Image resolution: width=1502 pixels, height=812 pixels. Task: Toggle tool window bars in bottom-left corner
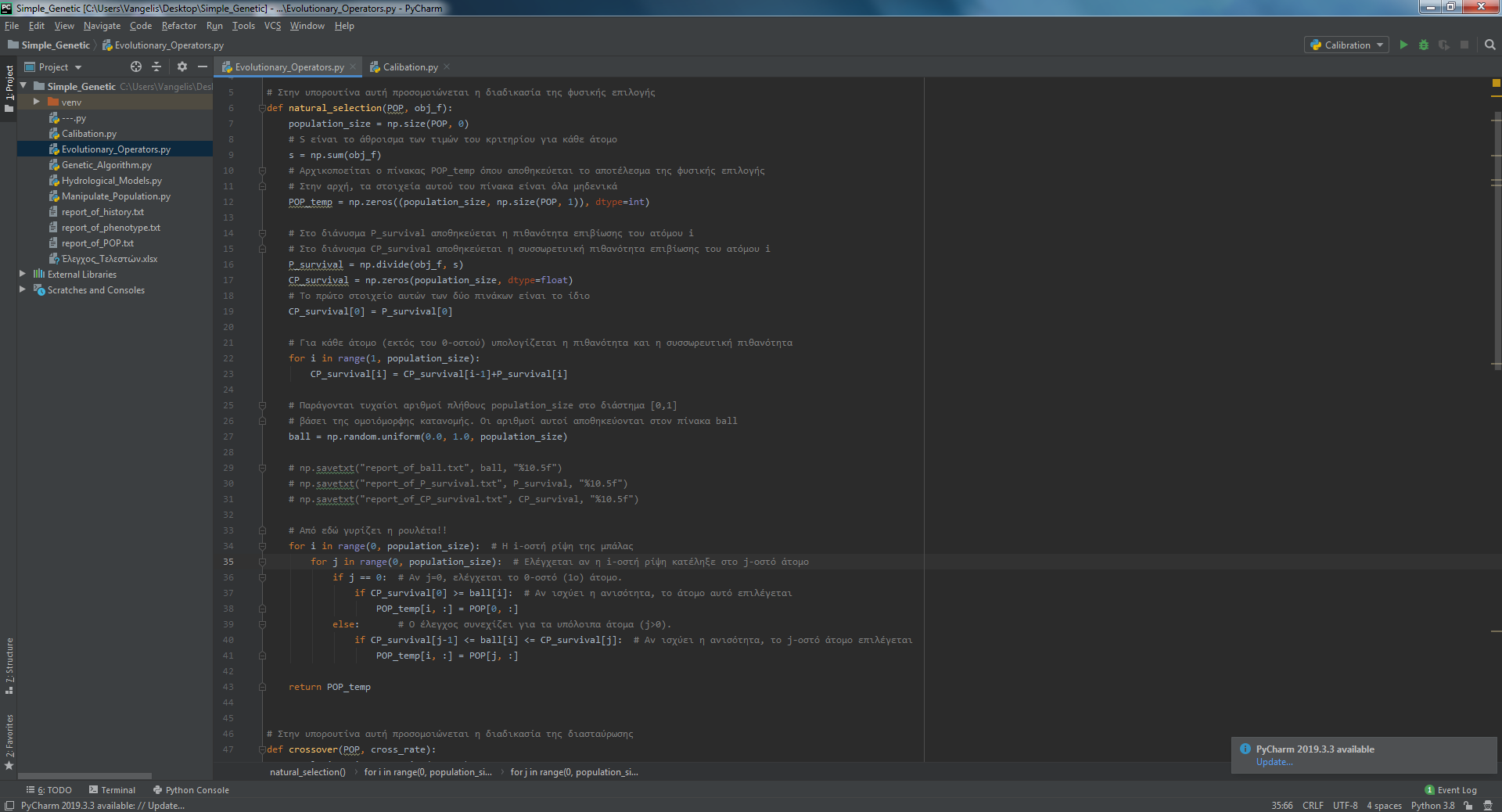(x=9, y=806)
